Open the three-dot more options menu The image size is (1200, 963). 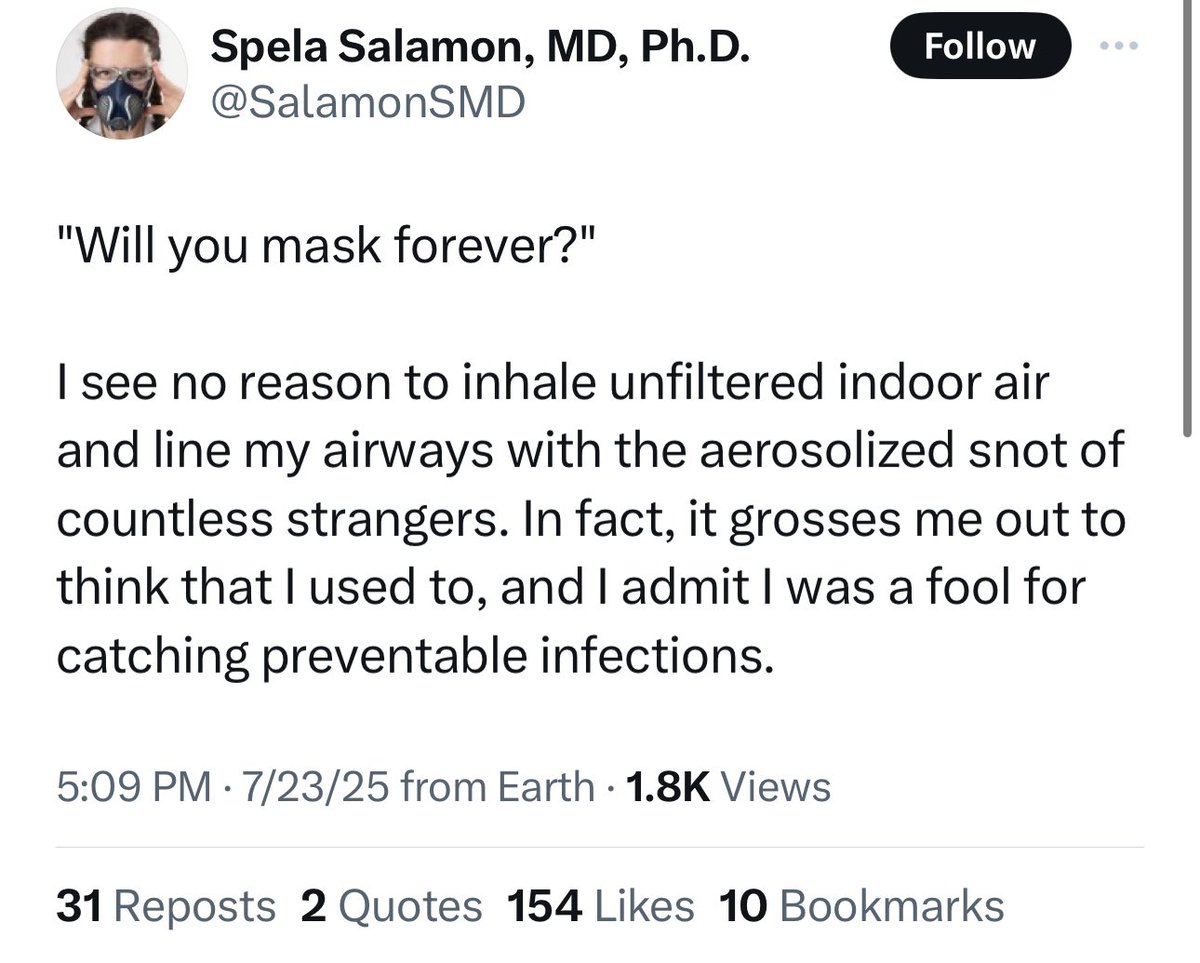click(x=1119, y=48)
